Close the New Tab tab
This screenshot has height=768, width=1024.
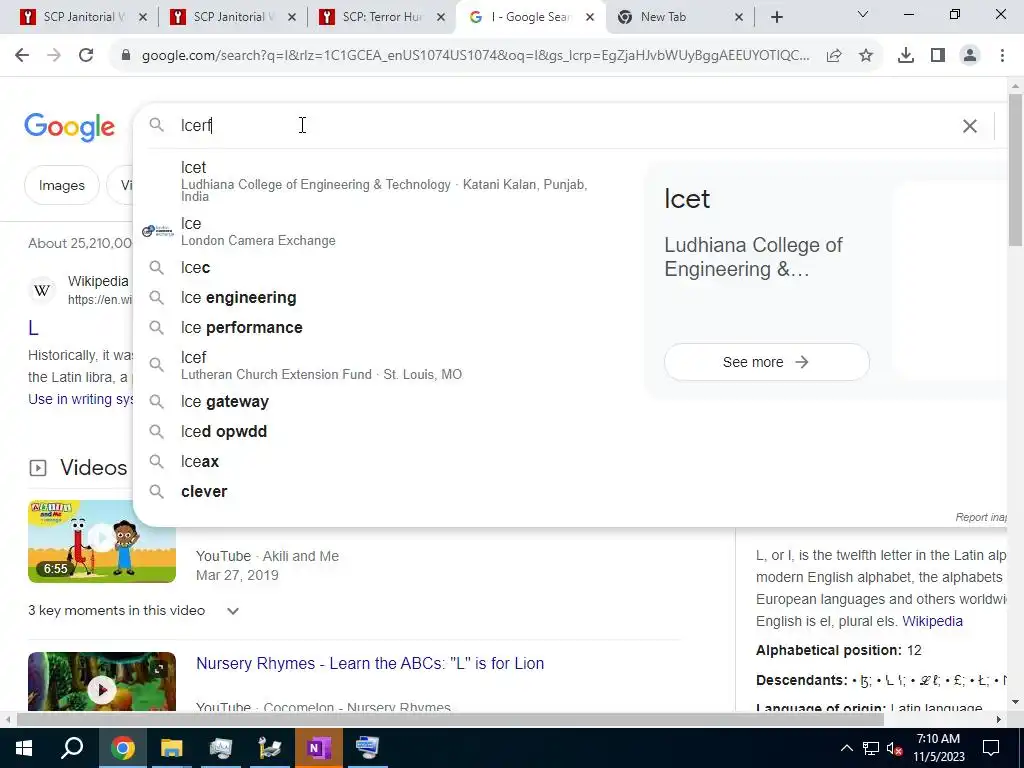tap(739, 18)
